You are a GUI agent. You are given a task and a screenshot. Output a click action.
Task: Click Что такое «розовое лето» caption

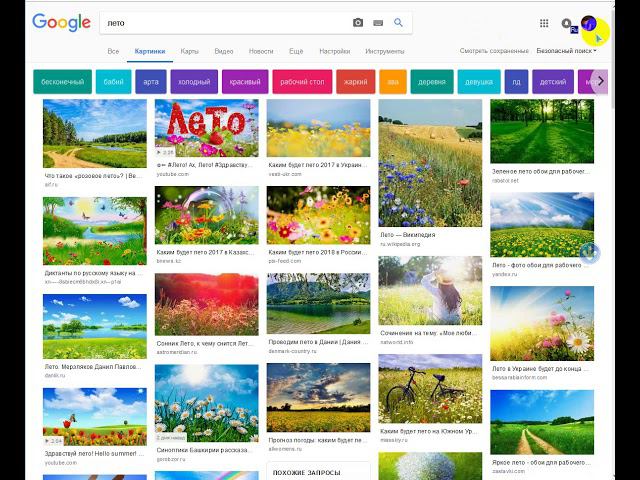point(93,176)
